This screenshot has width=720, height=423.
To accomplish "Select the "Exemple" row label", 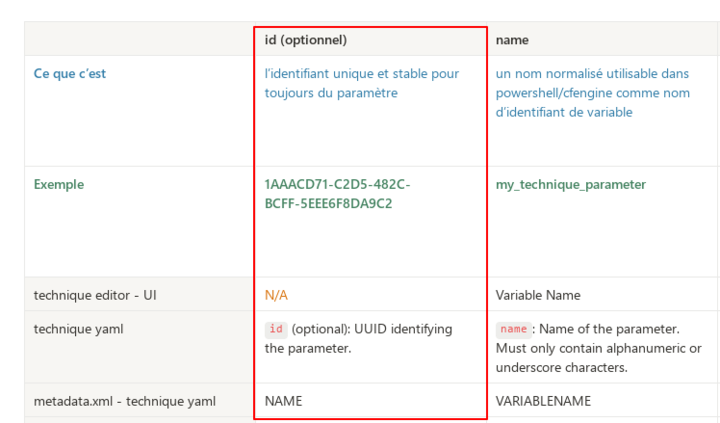I will pos(59,184).
